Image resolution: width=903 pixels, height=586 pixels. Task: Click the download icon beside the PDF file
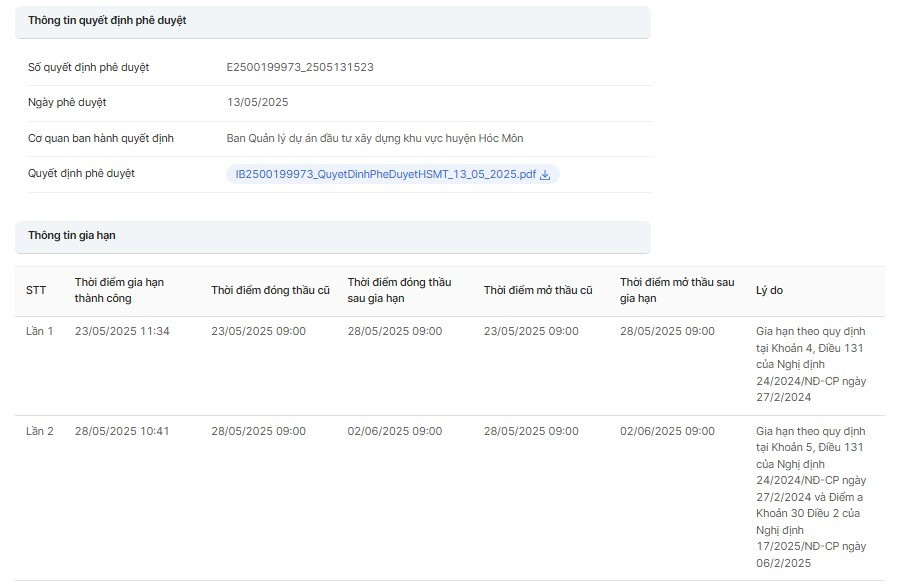545,175
